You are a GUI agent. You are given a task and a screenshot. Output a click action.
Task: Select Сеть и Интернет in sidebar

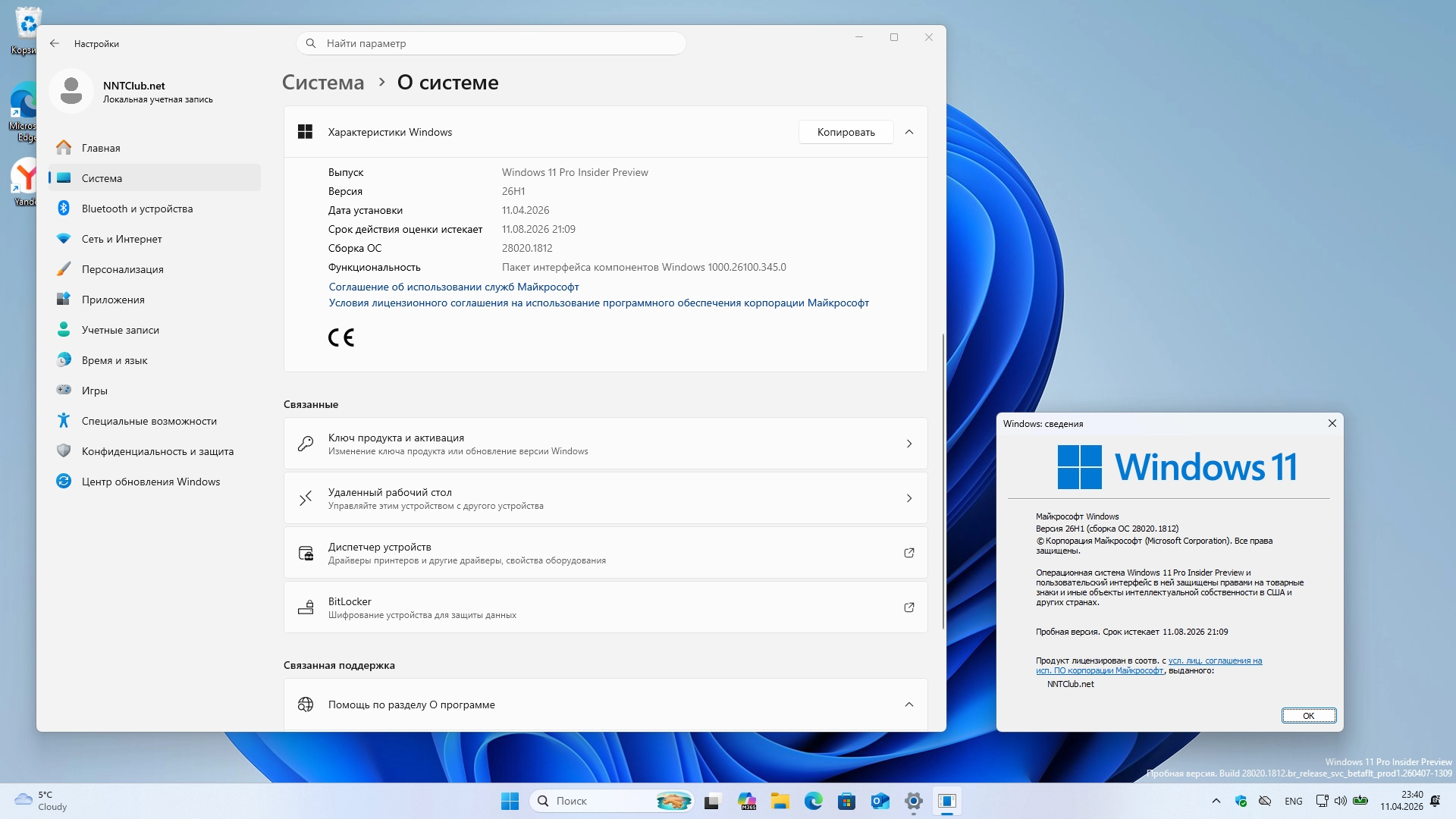[x=121, y=239]
